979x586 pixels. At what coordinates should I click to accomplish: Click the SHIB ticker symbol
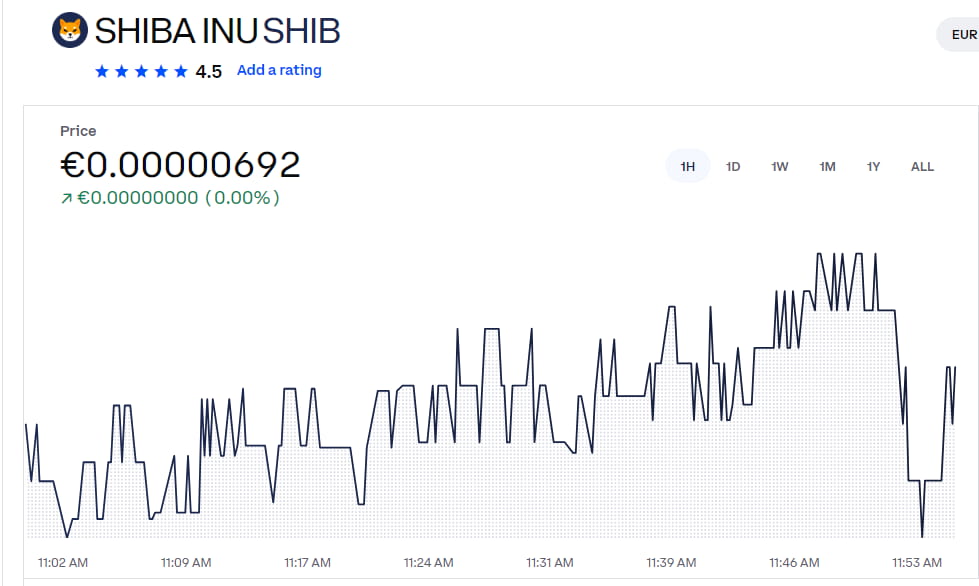pyautogui.click(x=302, y=31)
